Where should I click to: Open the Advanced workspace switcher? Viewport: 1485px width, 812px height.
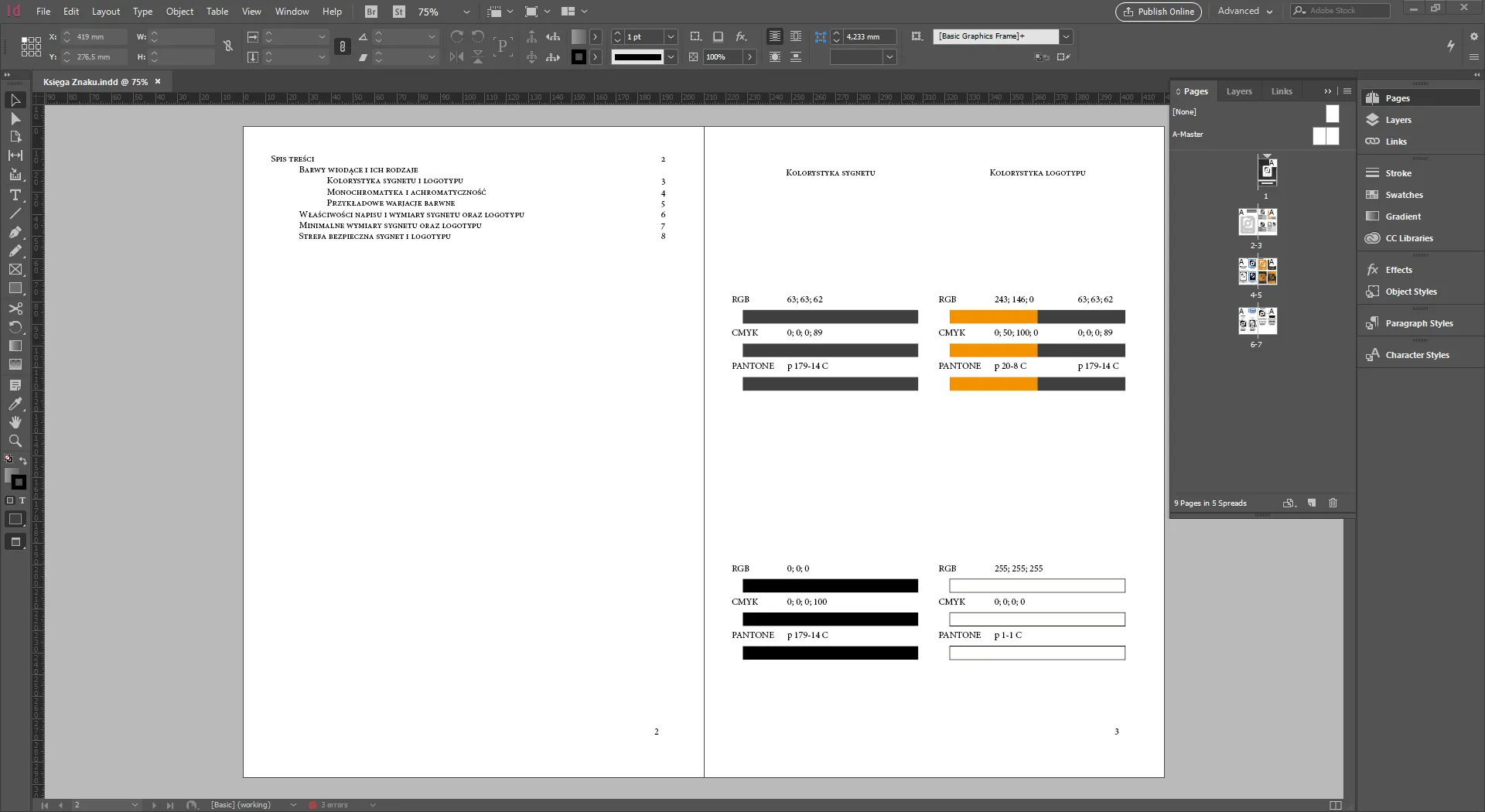pos(1244,12)
